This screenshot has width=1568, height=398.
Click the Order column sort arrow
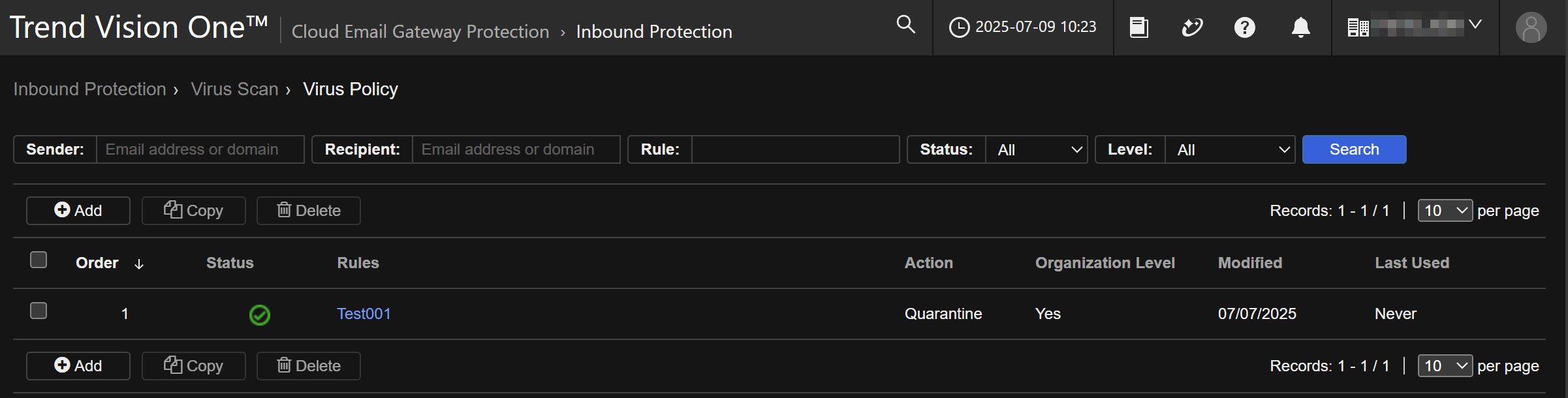pyautogui.click(x=139, y=264)
